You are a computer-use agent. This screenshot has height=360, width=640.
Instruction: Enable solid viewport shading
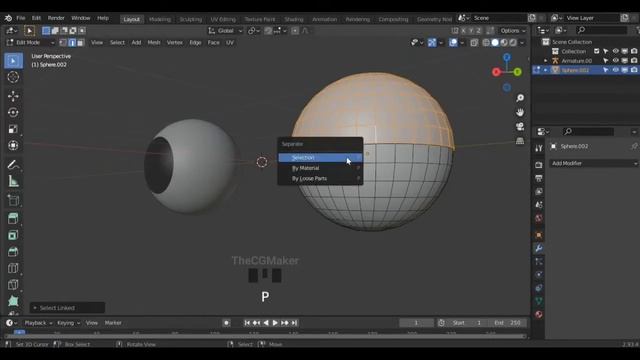click(495, 42)
